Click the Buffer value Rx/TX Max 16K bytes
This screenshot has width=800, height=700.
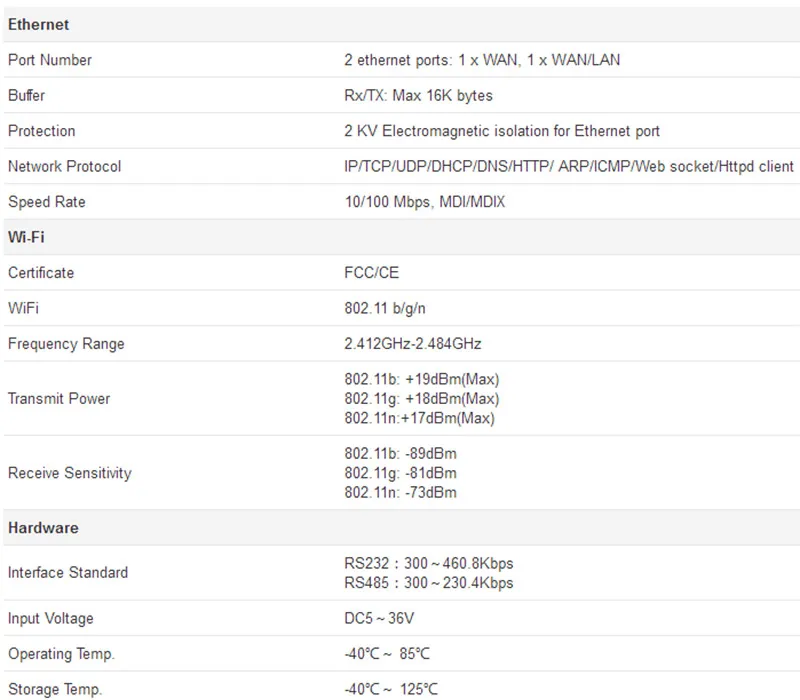(418, 96)
